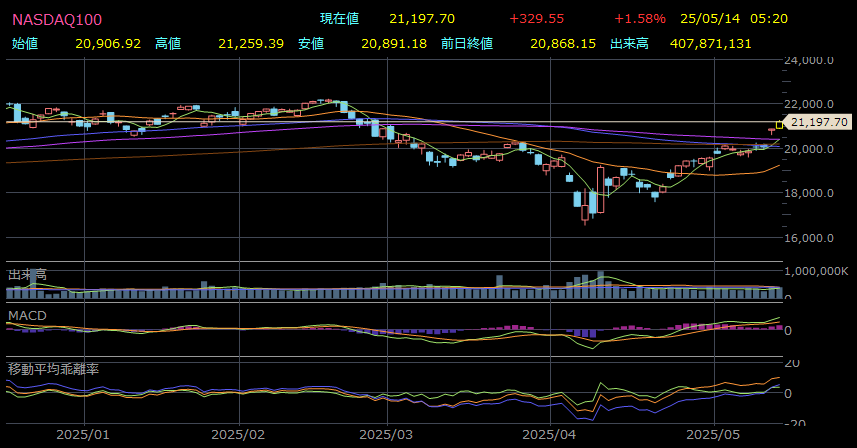
Task: Click the +329.55 price change value
Action: 536,19
